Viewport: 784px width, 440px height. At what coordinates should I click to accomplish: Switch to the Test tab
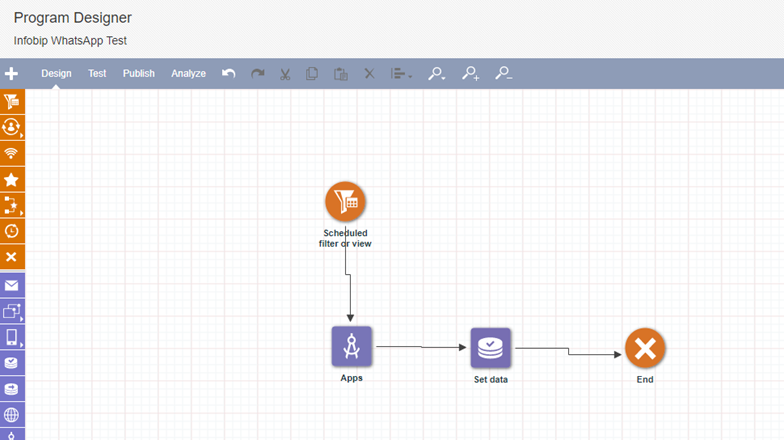(97, 74)
